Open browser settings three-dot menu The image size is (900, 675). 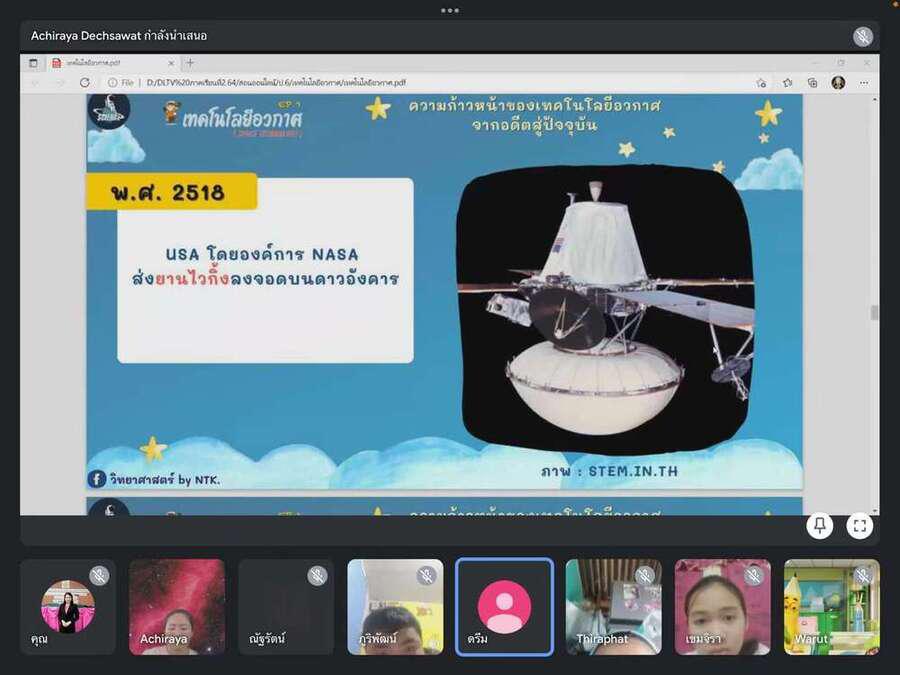pyautogui.click(x=864, y=83)
